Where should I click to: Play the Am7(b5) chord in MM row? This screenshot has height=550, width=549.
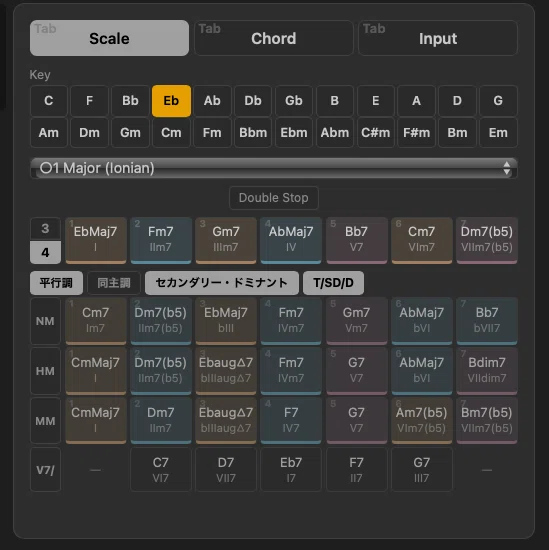(x=421, y=421)
